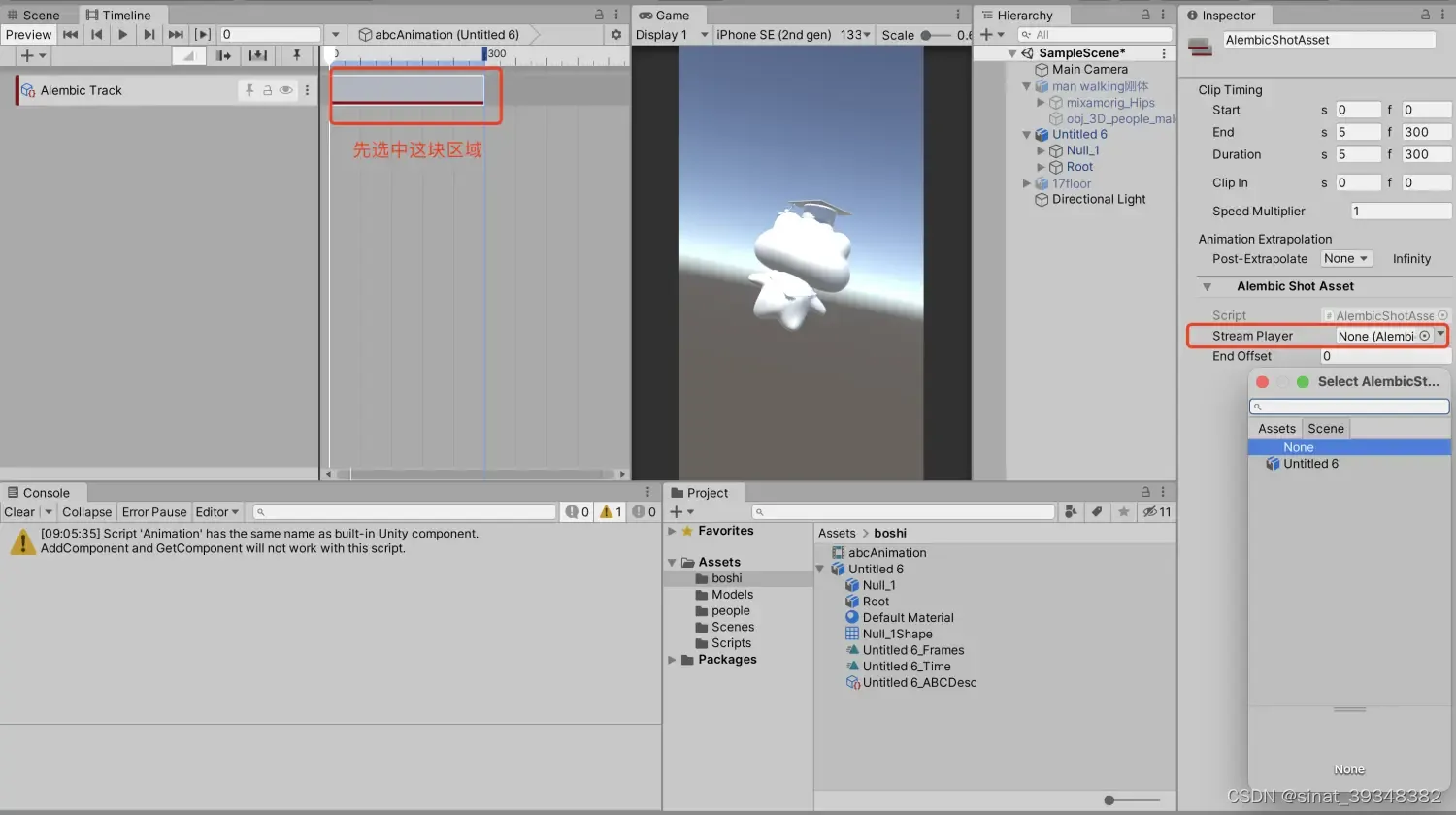
Task: Click the pin marker icon in Timeline toolbar
Action: [x=298, y=55]
